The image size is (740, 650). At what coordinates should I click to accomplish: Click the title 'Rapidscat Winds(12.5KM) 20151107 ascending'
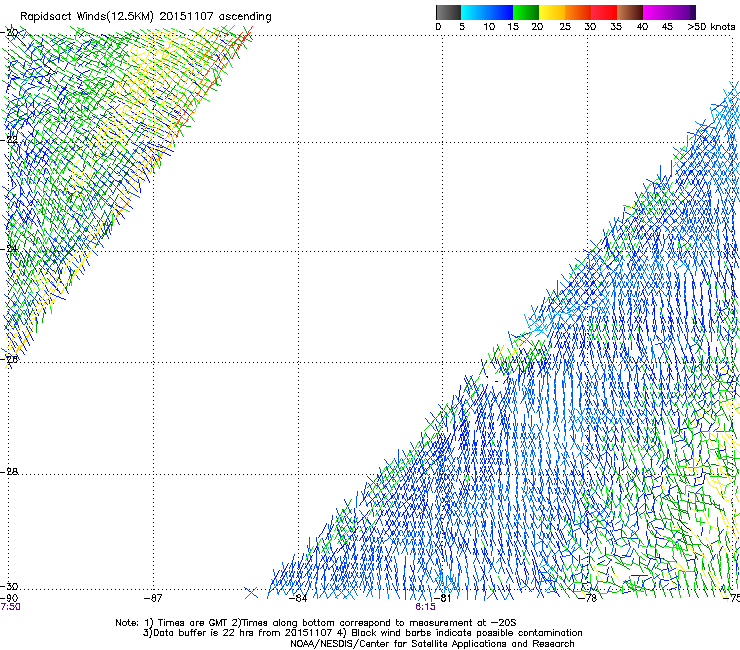(x=146, y=17)
